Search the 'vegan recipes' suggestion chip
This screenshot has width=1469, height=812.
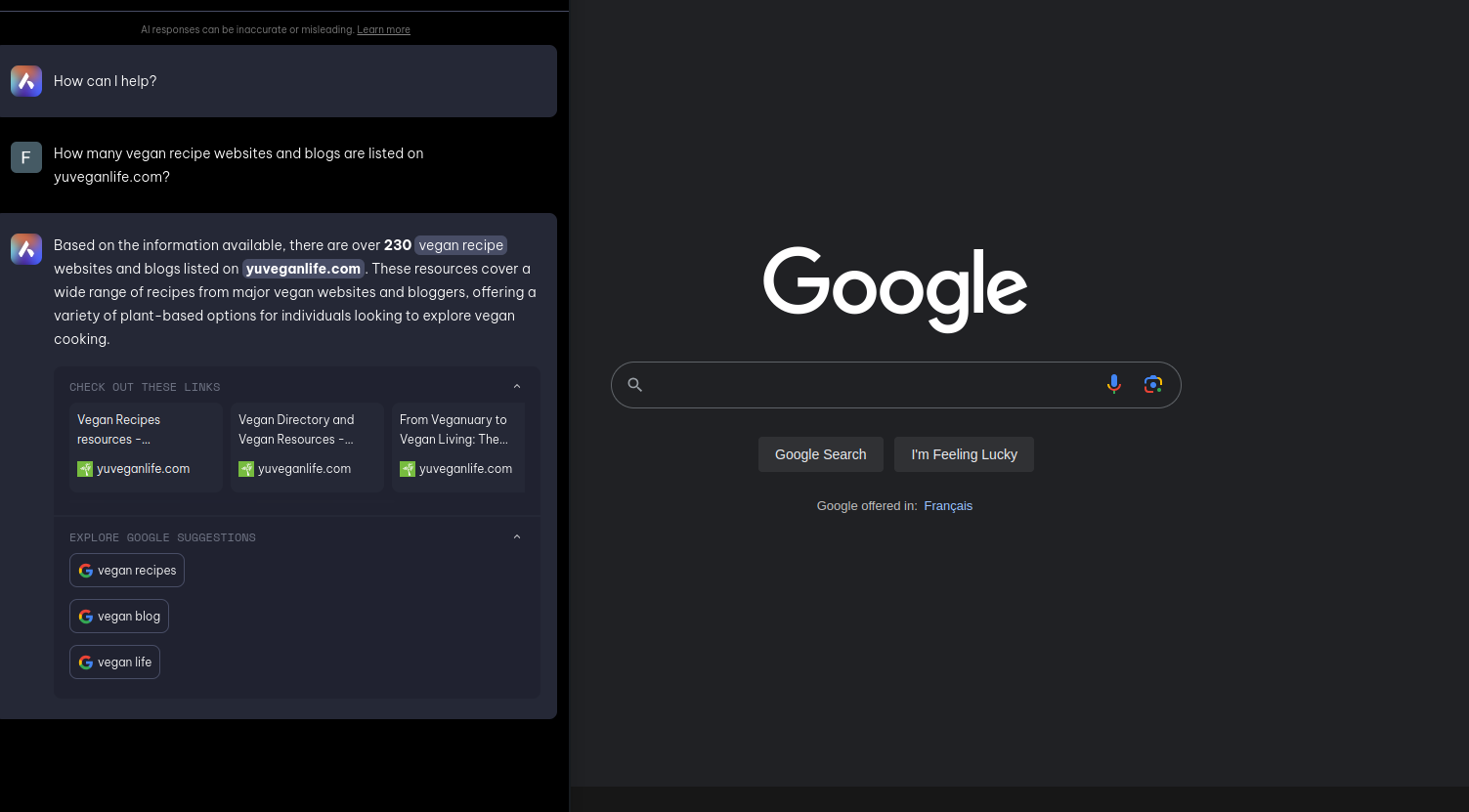[127, 571]
